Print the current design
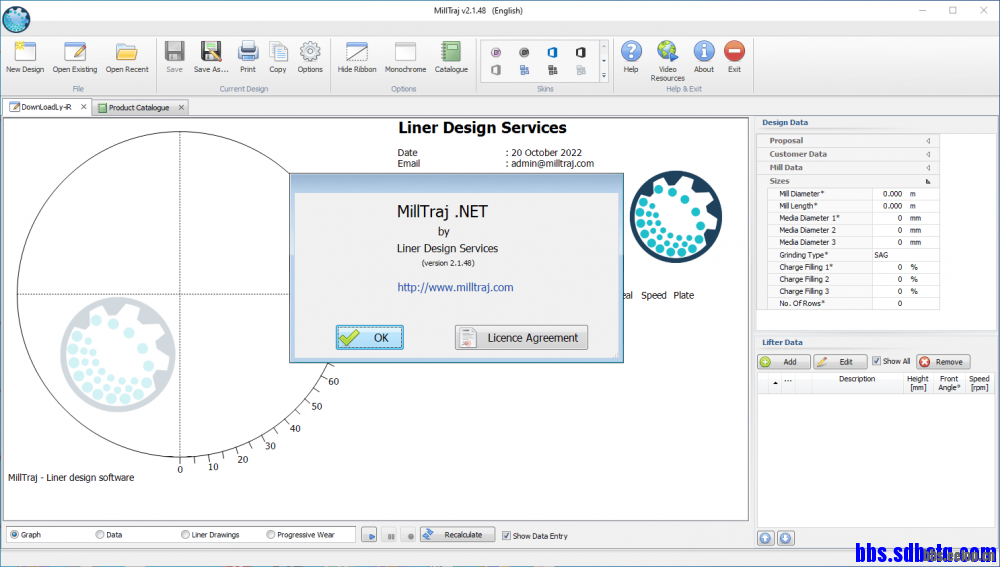Image resolution: width=1000 pixels, height=567 pixels. point(247,57)
